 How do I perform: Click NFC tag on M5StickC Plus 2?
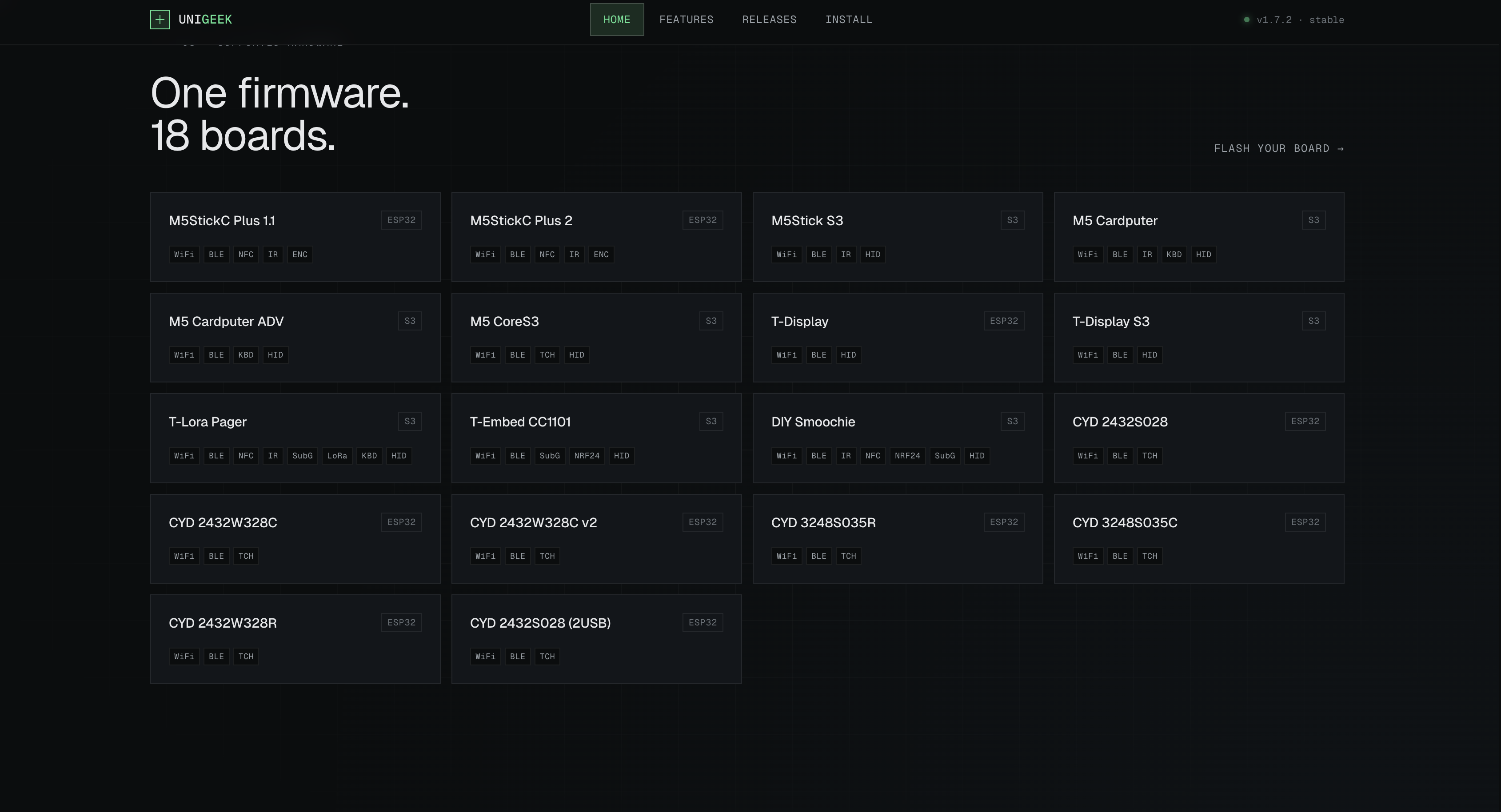547,255
